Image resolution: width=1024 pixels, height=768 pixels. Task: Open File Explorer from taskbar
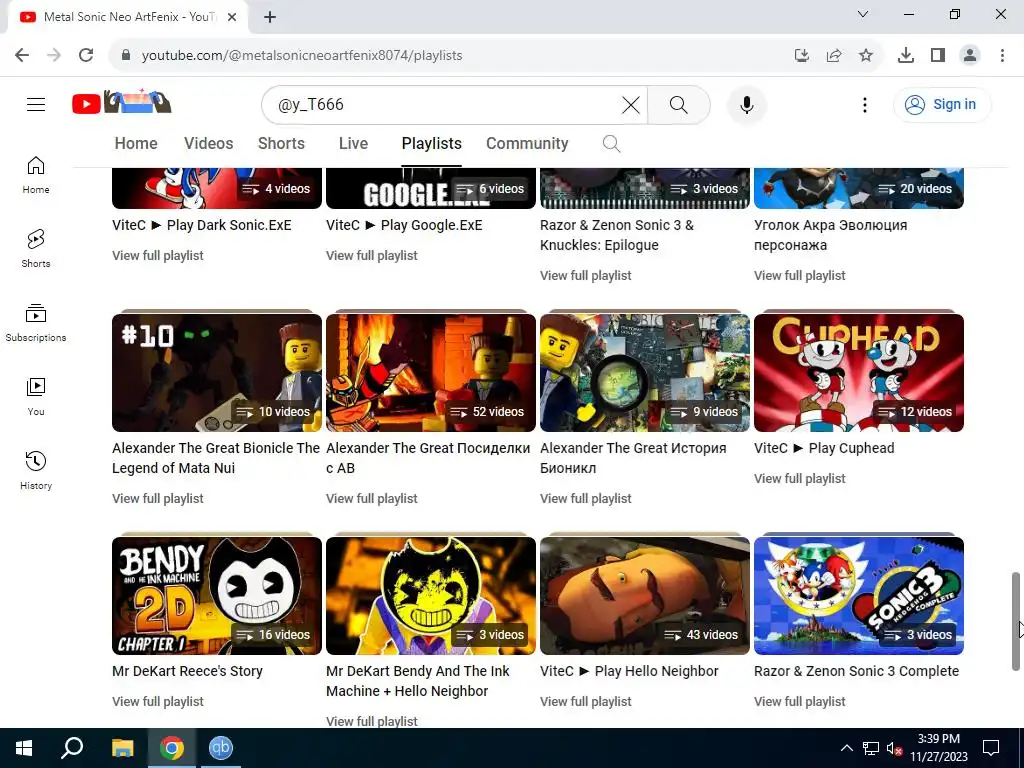coord(122,748)
